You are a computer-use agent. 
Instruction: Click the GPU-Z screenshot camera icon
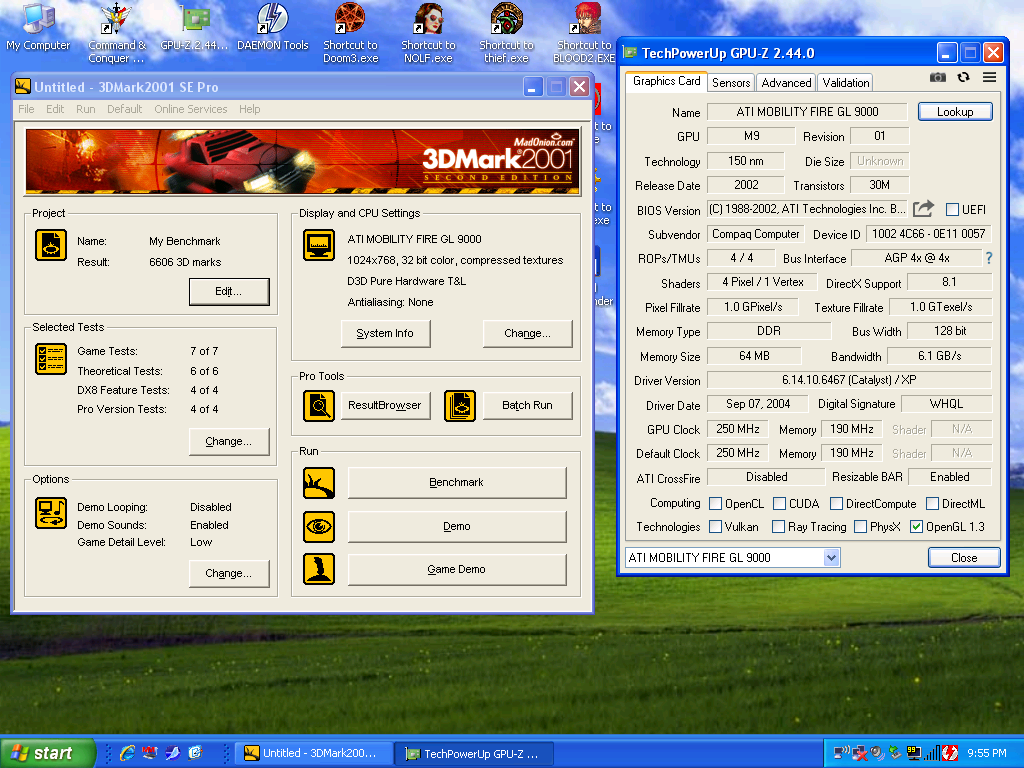pyautogui.click(x=938, y=77)
